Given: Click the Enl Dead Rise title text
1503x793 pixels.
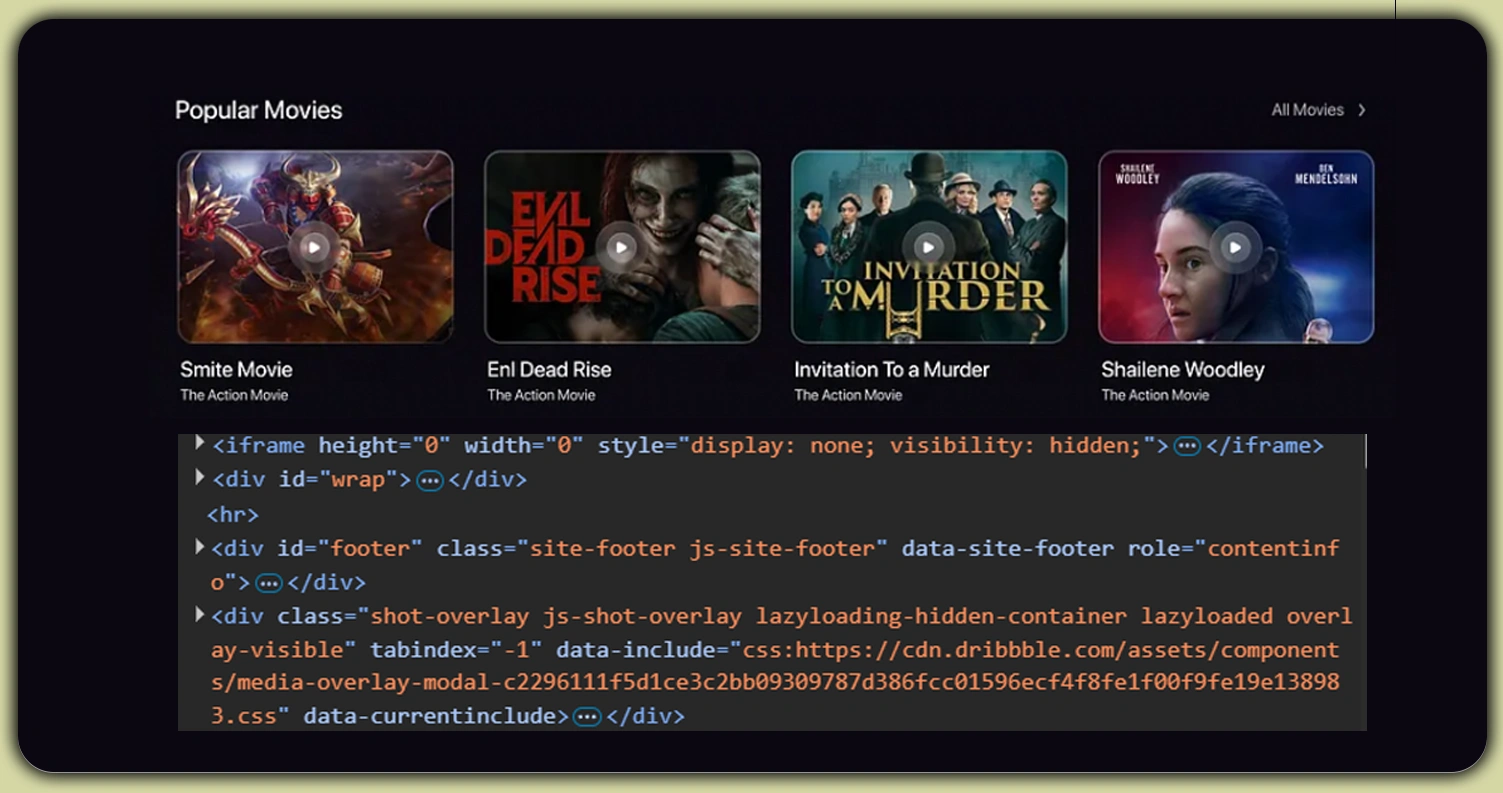Looking at the screenshot, I should pyautogui.click(x=548, y=369).
